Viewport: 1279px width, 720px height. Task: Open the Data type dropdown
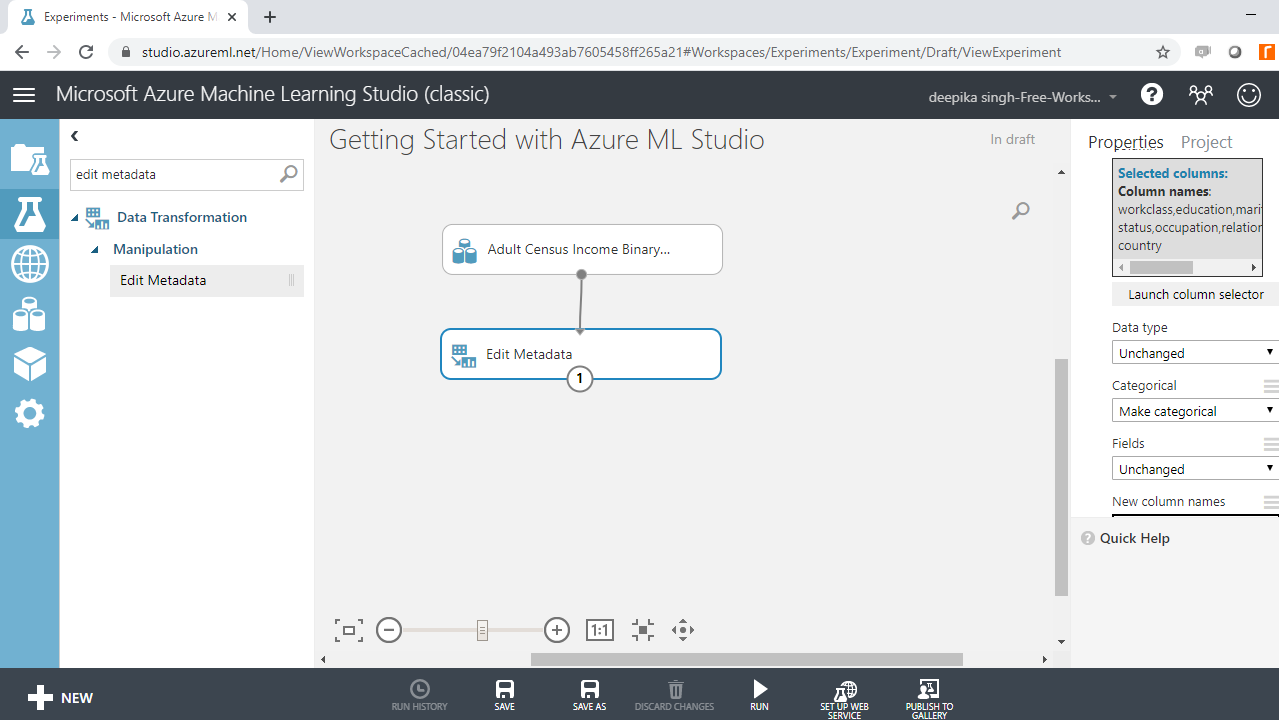tap(1195, 353)
